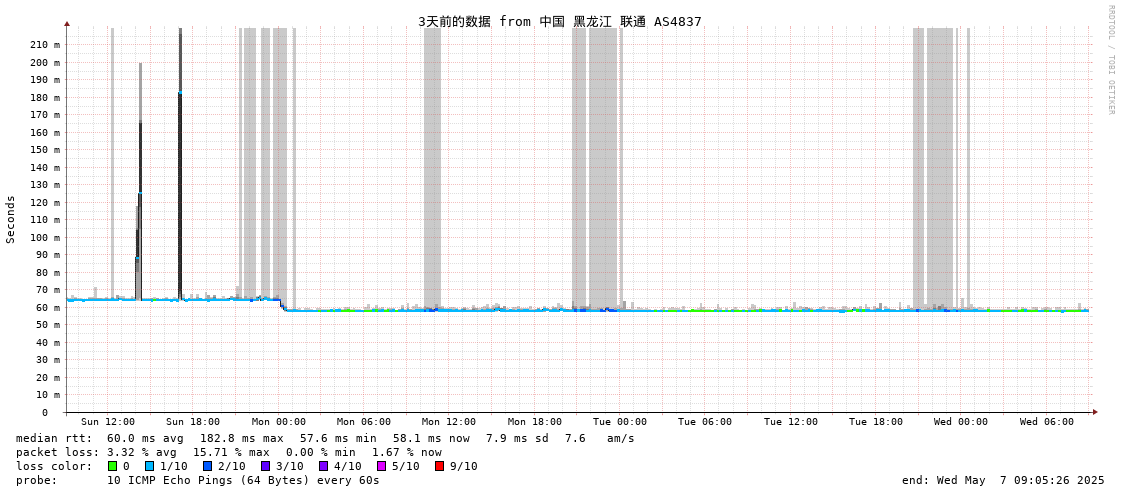Click the purple 4/10 loss swatch
This screenshot has height=494, width=1121.
(x=323, y=466)
